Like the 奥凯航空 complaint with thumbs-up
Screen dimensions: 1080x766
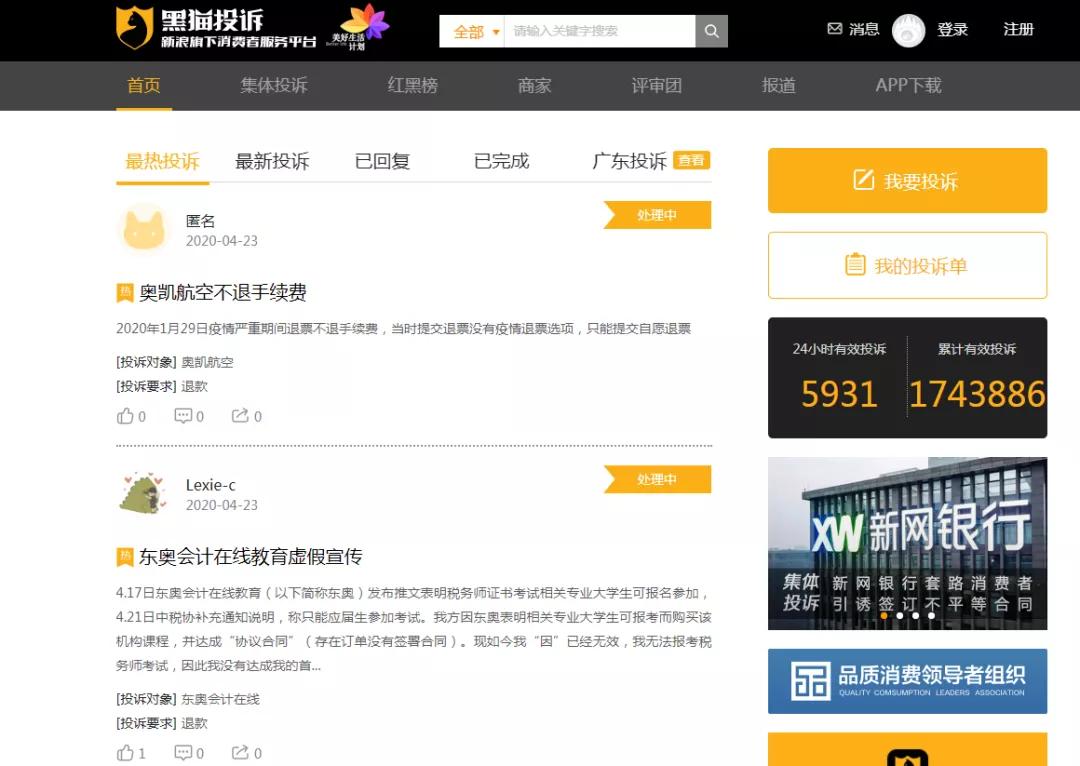point(125,416)
